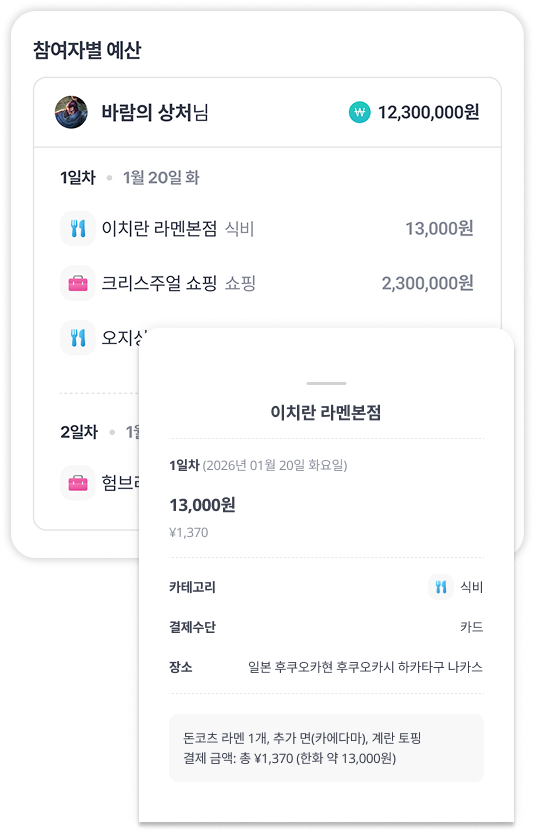Open the 크리스주얼 쇼핑 expense row
The height and width of the screenshot is (836, 535).
click(x=267, y=283)
